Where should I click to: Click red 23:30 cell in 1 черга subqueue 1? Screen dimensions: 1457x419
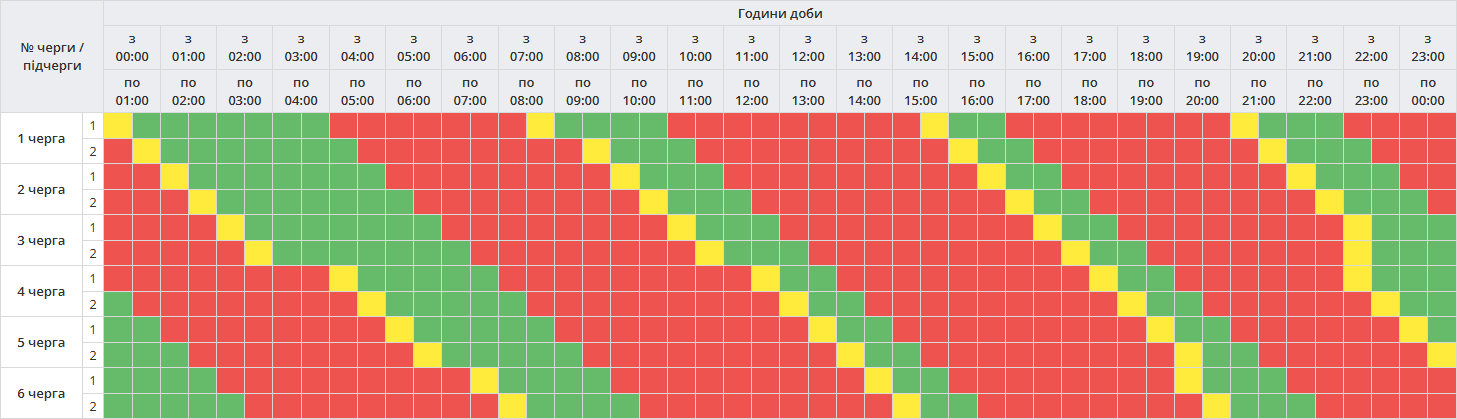pyautogui.click(x=1442, y=125)
